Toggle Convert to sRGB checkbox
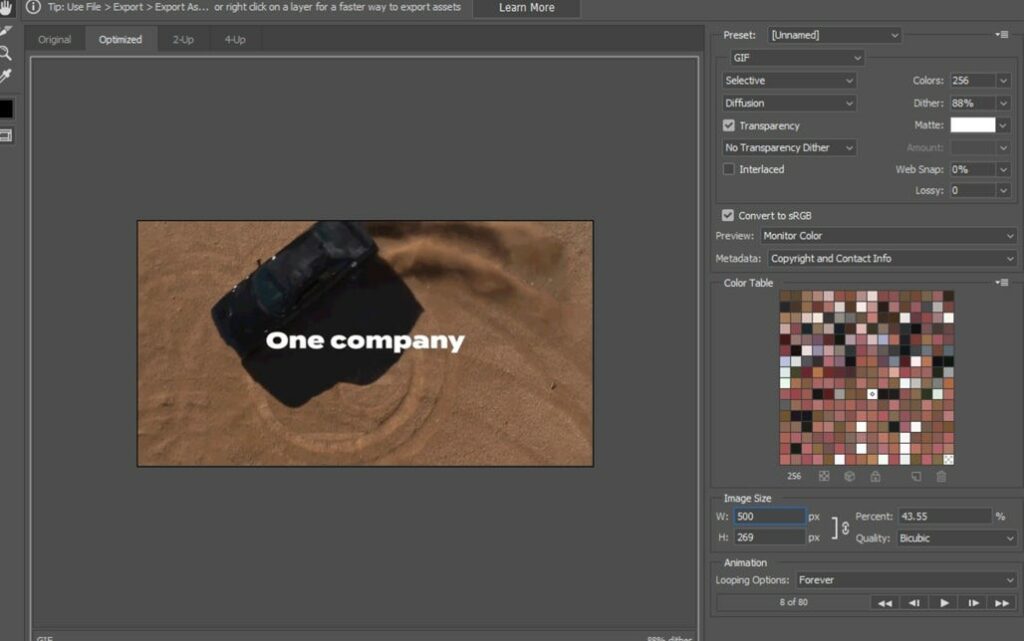Image resolution: width=1024 pixels, height=641 pixels. [728, 215]
